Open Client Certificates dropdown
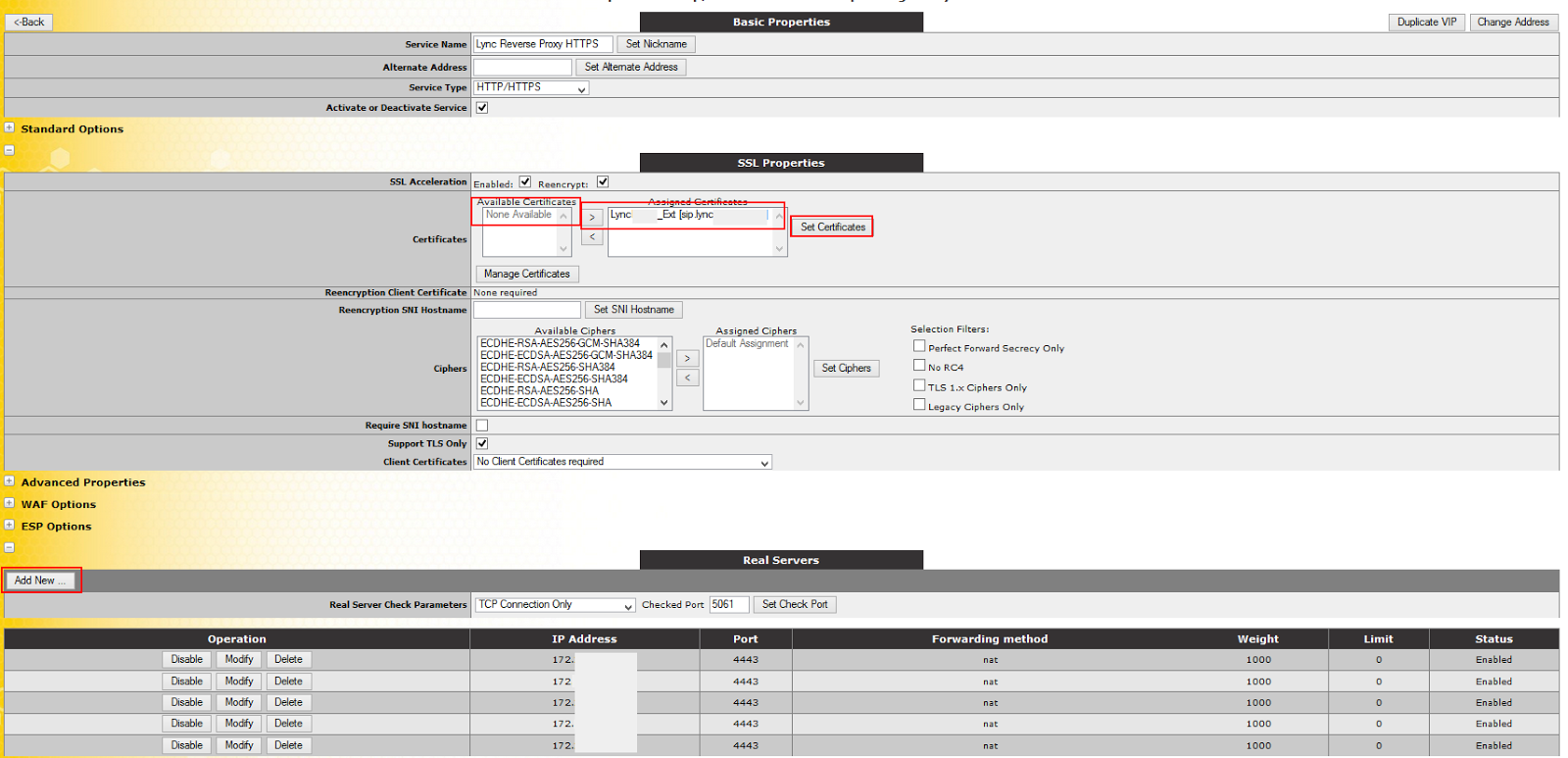 [622, 462]
